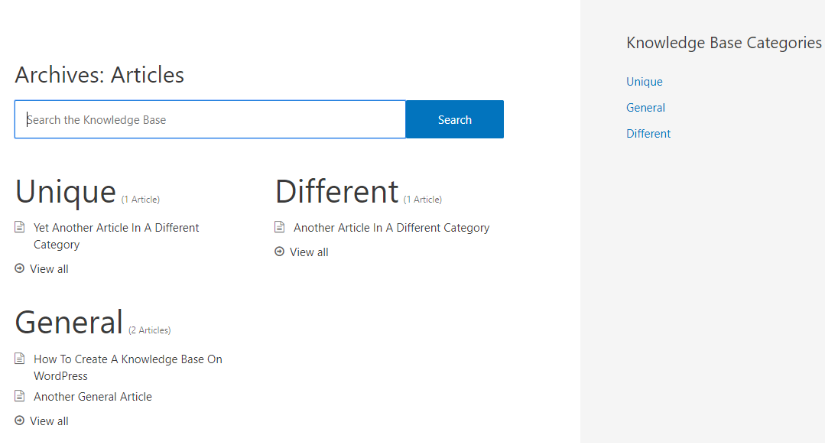
Task: Focus the Search the Knowledge Base field
Action: click(210, 119)
